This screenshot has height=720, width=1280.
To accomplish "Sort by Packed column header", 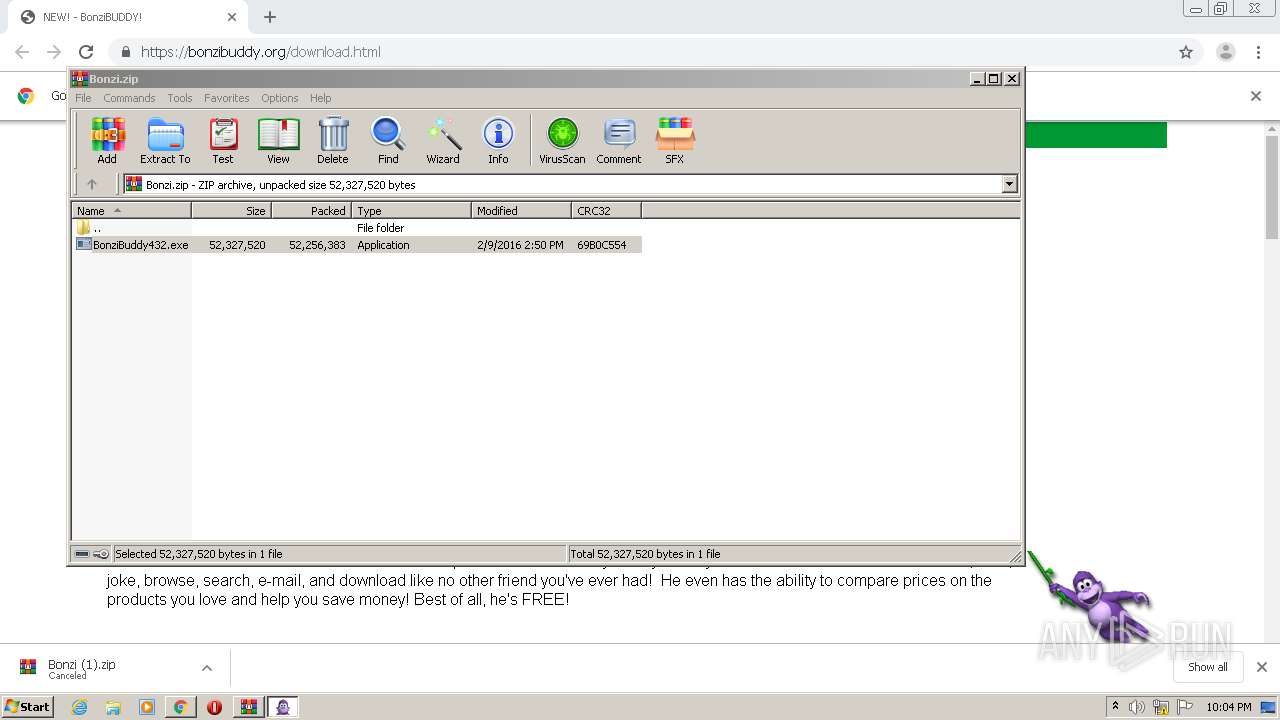I will [x=312, y=211].
